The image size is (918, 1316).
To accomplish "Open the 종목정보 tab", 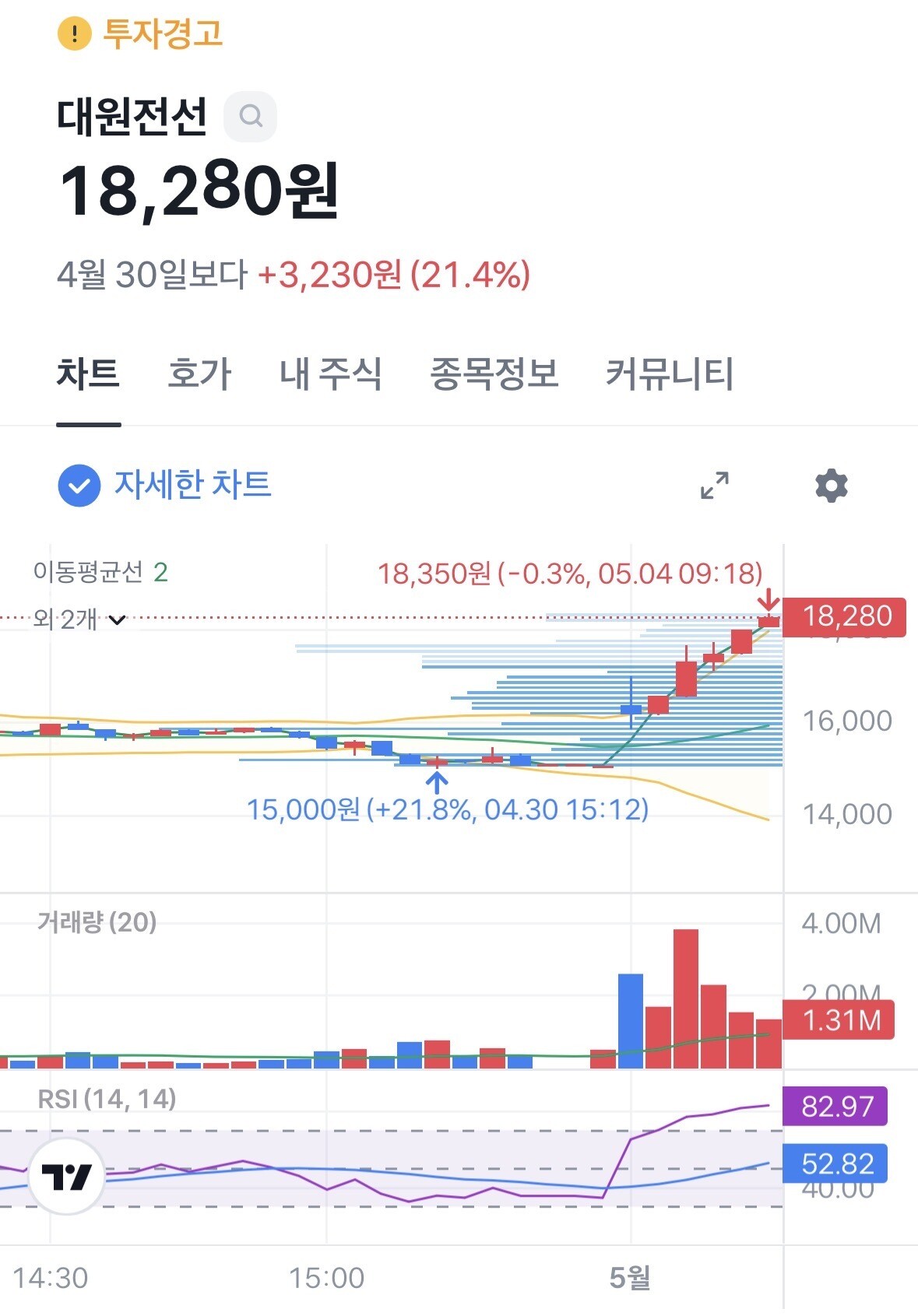I will (494, 374).
